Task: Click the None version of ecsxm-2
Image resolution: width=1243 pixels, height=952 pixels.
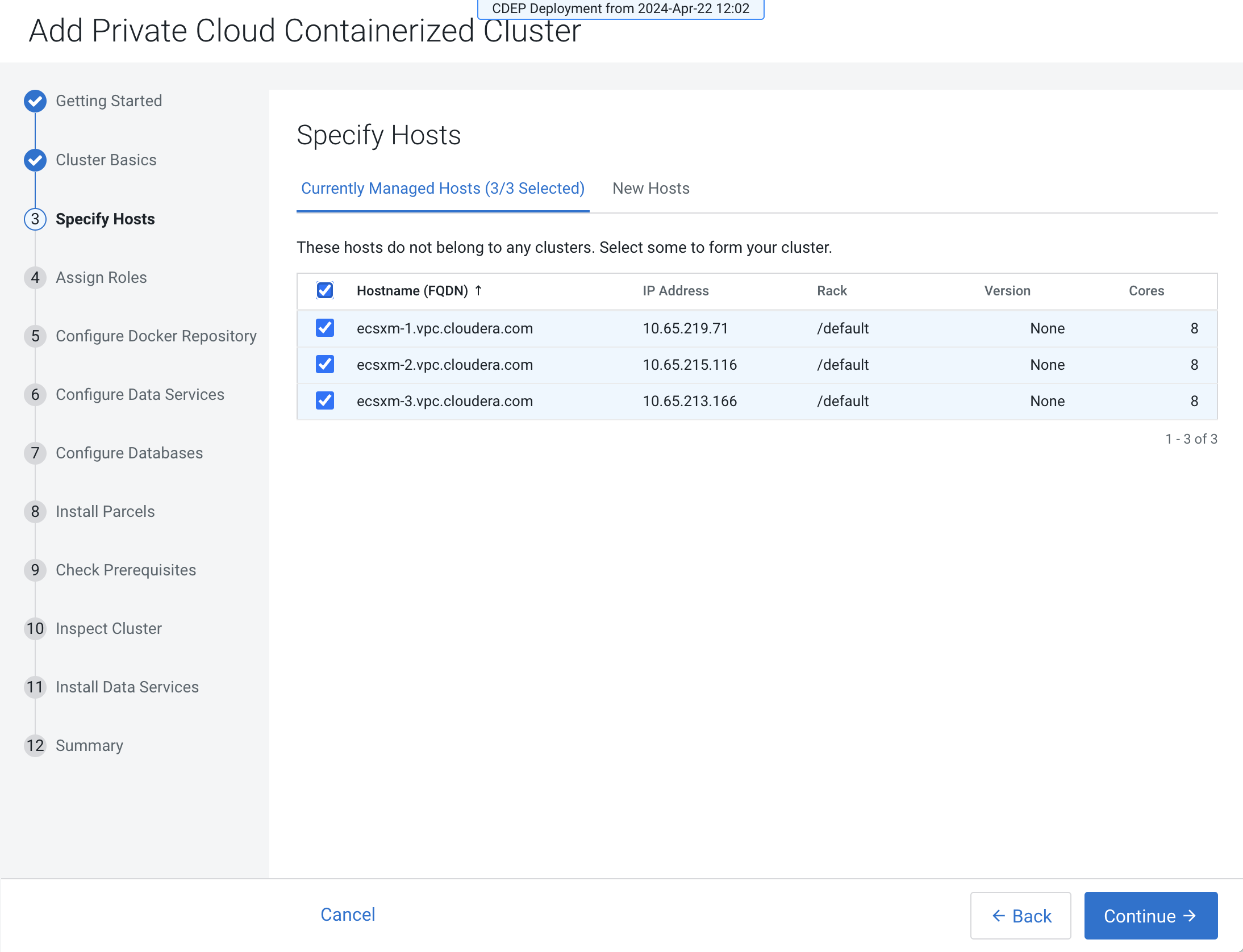Action: [1048, 365]
